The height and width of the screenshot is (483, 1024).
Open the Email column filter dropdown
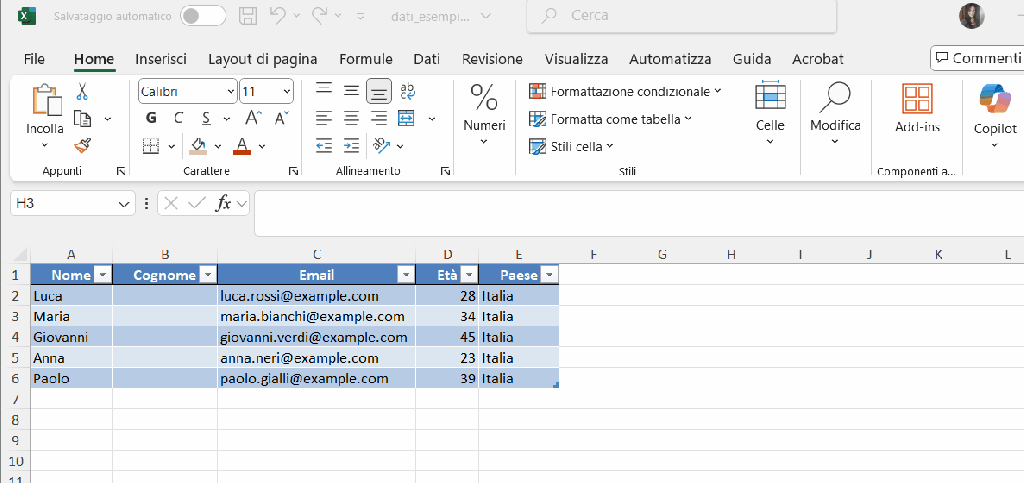click(405, 275)
